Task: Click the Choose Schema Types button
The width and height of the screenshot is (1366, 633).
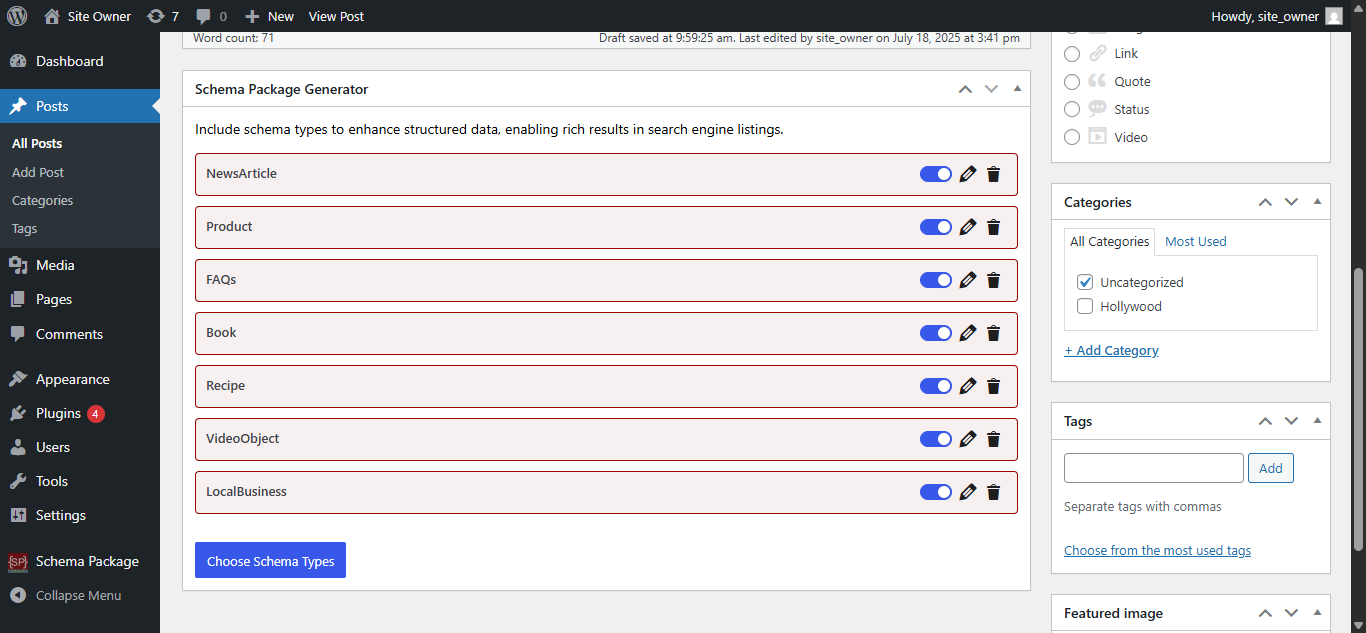Action: [x=270, y=561]
